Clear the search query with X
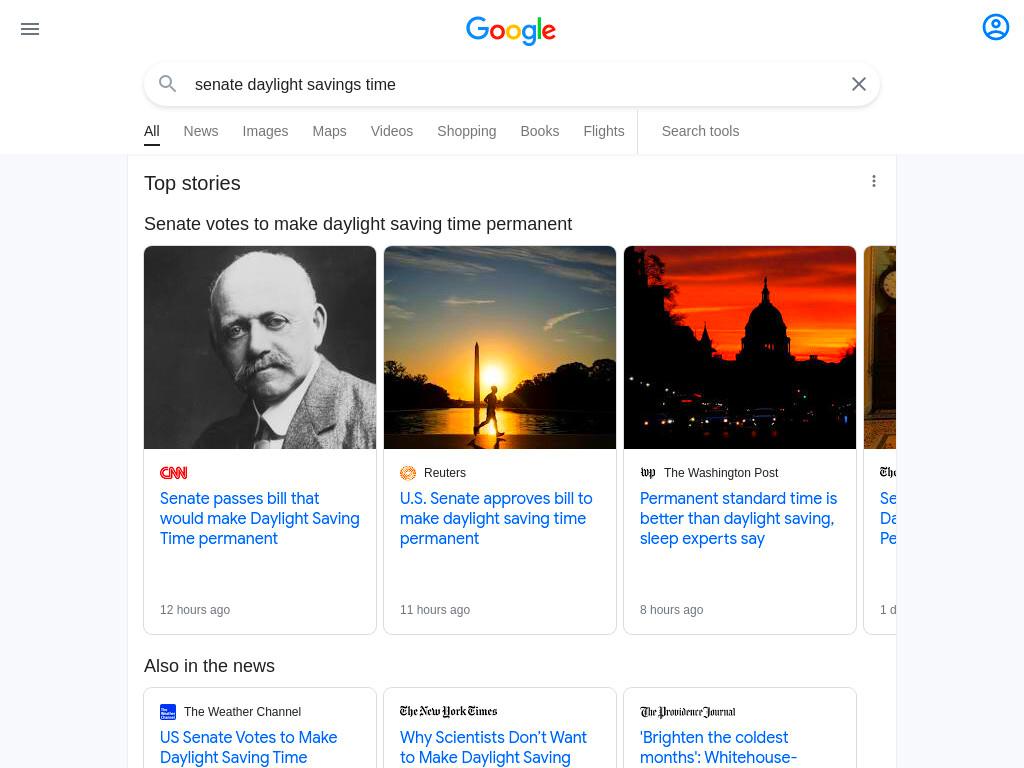Image resolution: width=1024 pixels, height=768 pixels. point(859,84)
